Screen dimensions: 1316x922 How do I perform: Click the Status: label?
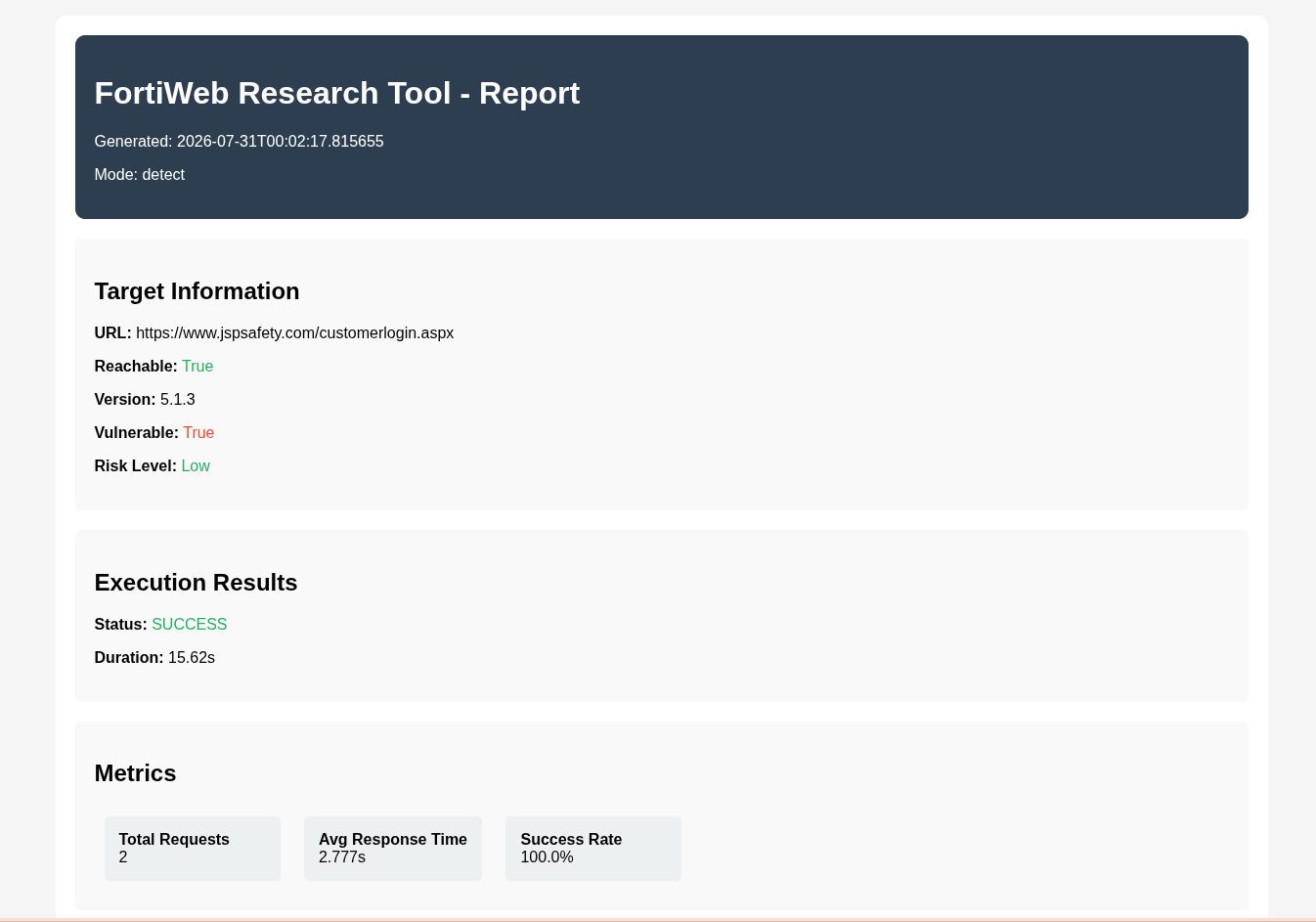pyautogui.click(x=121, y=625)
